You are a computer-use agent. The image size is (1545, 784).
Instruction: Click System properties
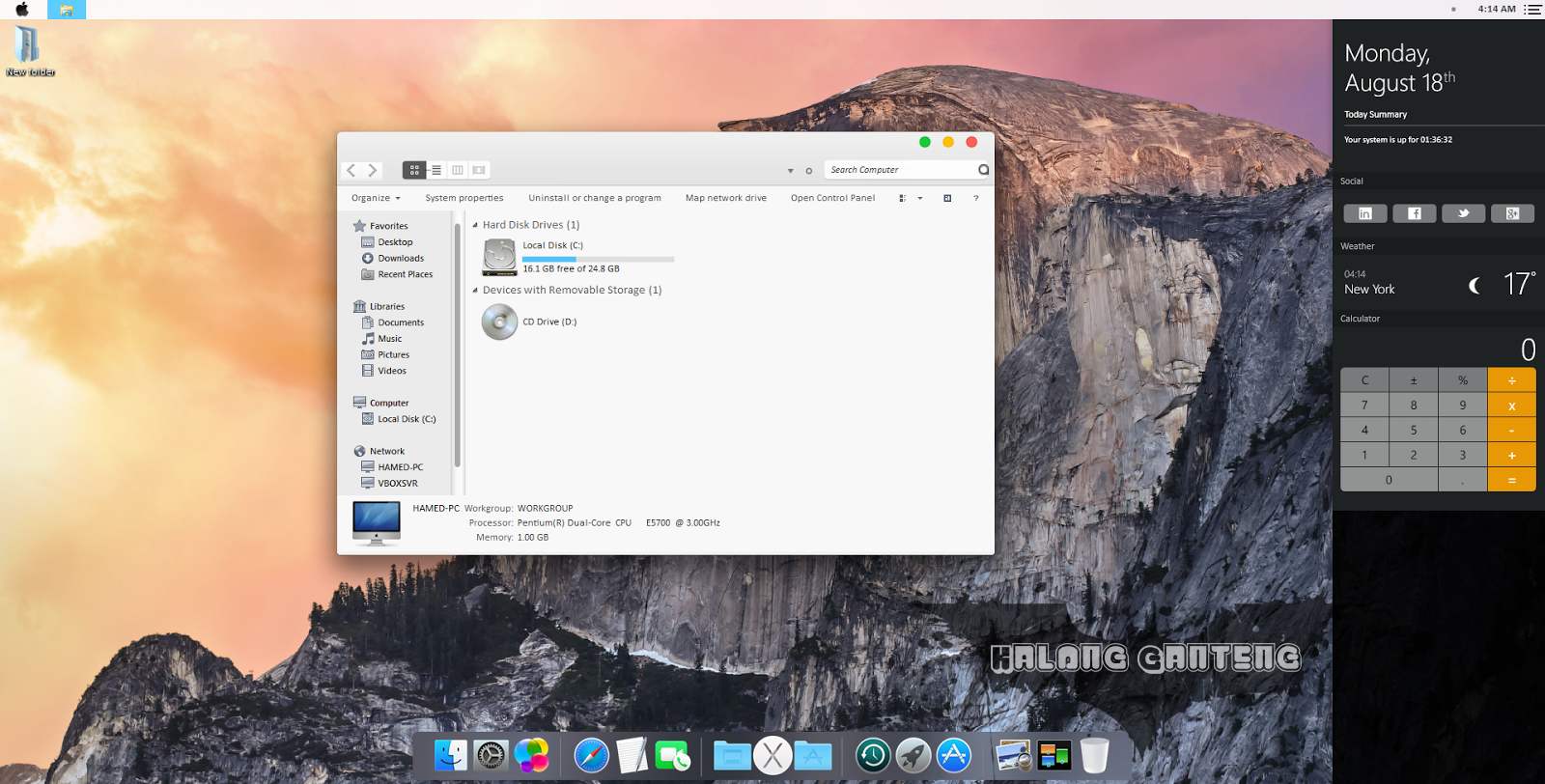pos(464,198)
